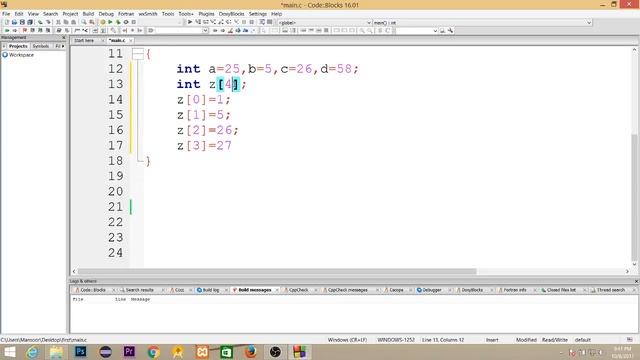Click the Find magnifier toolbar icon
The image size is (640, 360).
[84, 22]
